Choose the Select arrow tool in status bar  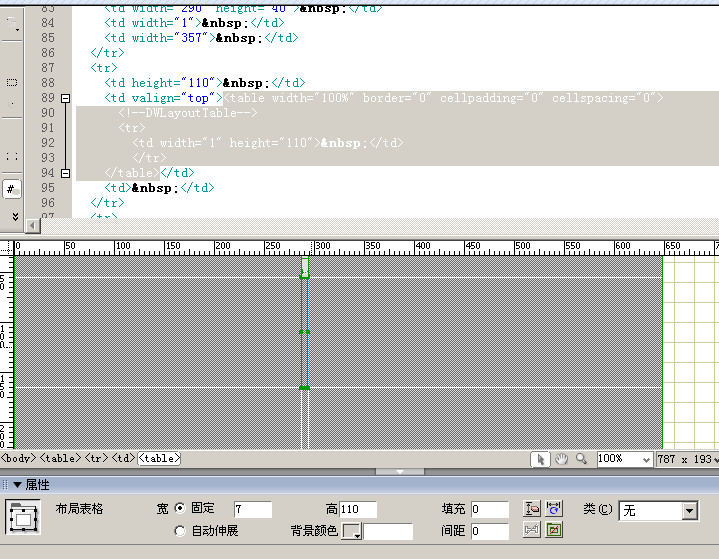click(x=541, y=459)
